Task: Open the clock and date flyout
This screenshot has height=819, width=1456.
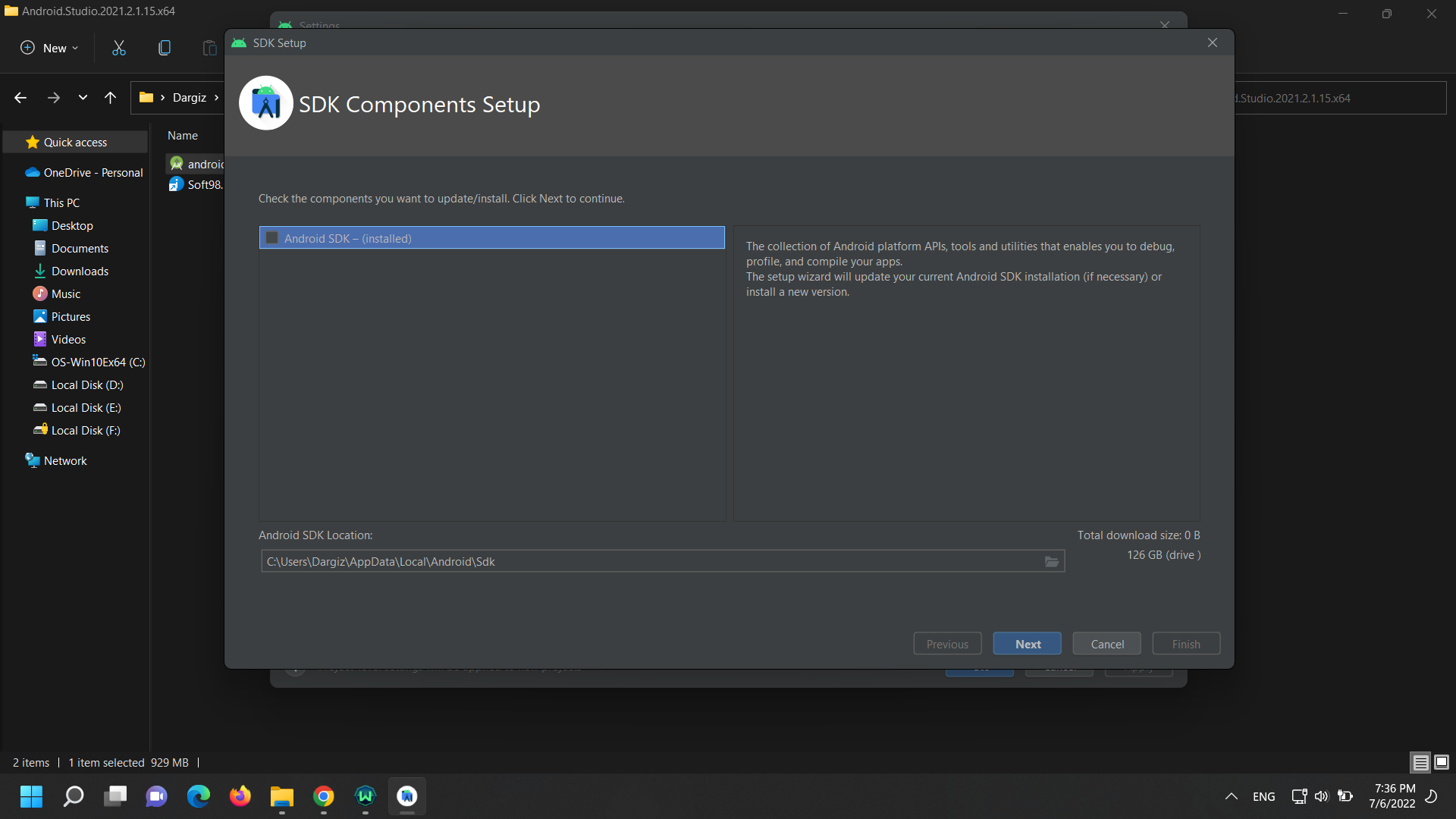Action: tap(1392, 796)
